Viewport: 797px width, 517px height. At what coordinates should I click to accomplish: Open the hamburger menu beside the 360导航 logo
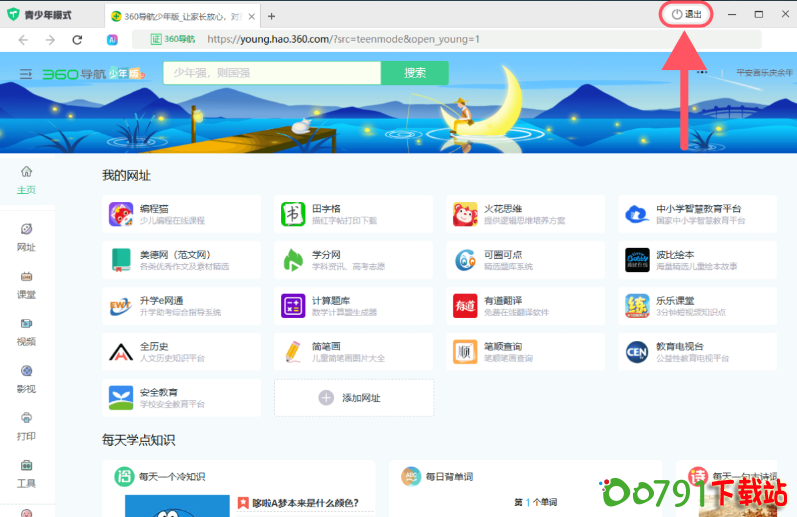coord(26,74)
